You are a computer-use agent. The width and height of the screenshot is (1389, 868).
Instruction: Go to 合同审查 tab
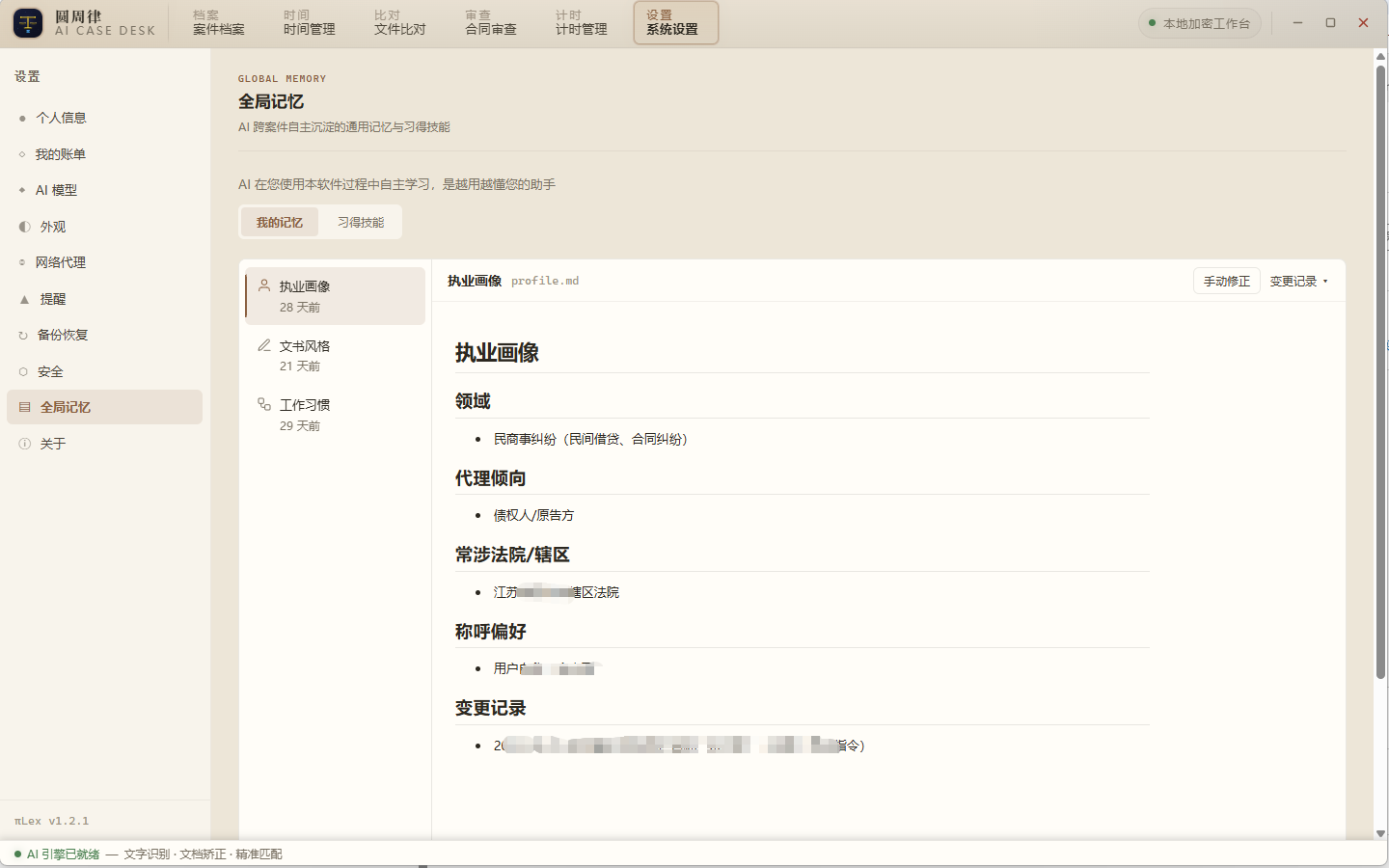coord(491,22)
